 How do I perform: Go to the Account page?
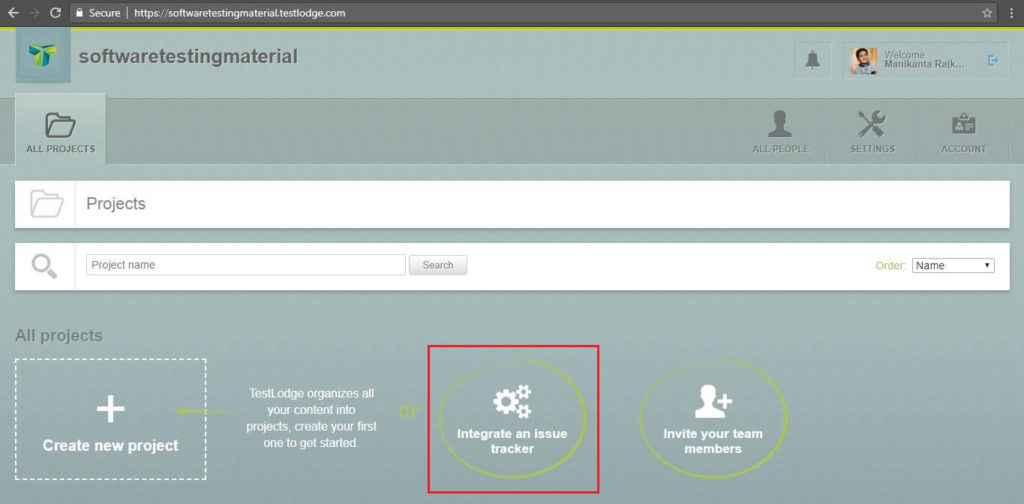point(964,131)
